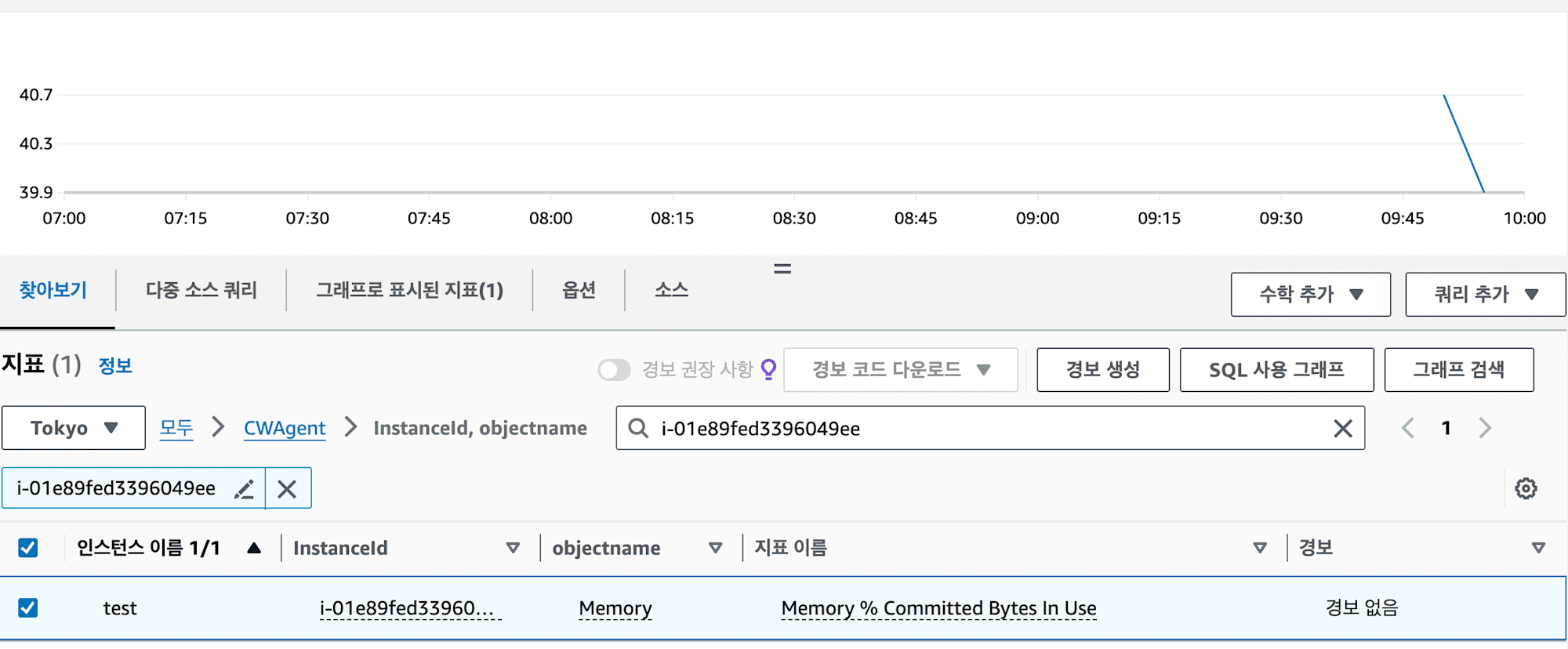The height and width of the screenshot is (649, 1568).
Task: Switch to the 찾아보기 tab
Action: click(53, 291)
